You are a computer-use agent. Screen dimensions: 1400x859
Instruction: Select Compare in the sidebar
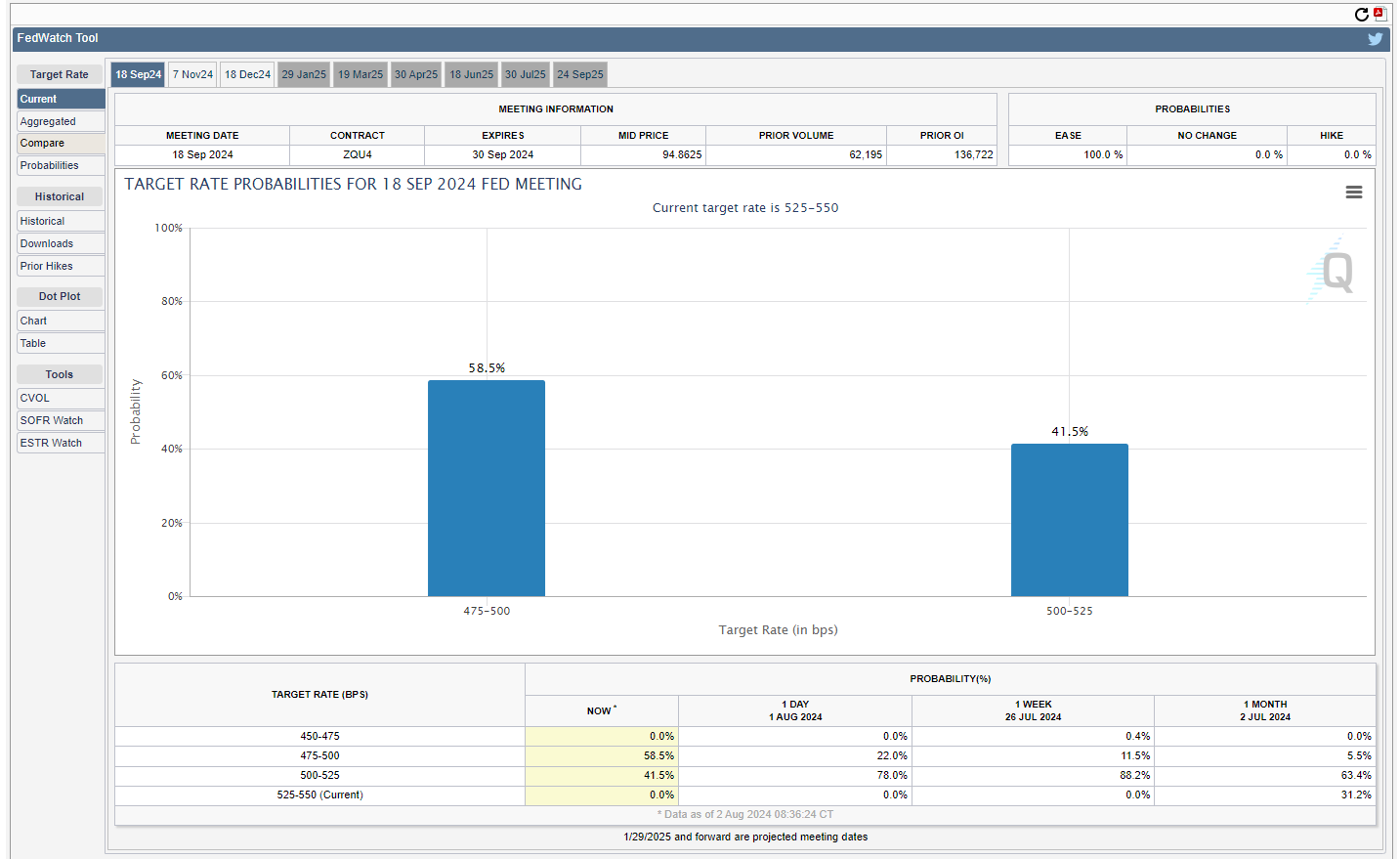[x=60, y=144]
